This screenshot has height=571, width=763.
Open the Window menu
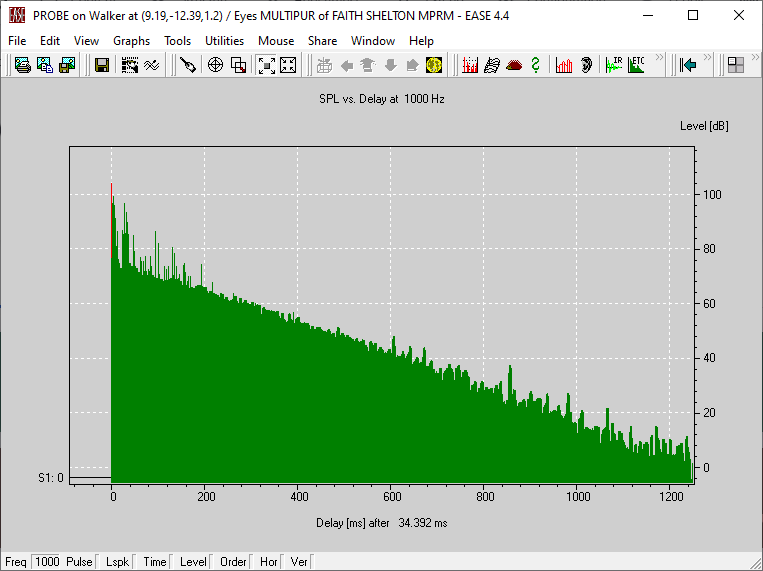click(x=373, y=41)
